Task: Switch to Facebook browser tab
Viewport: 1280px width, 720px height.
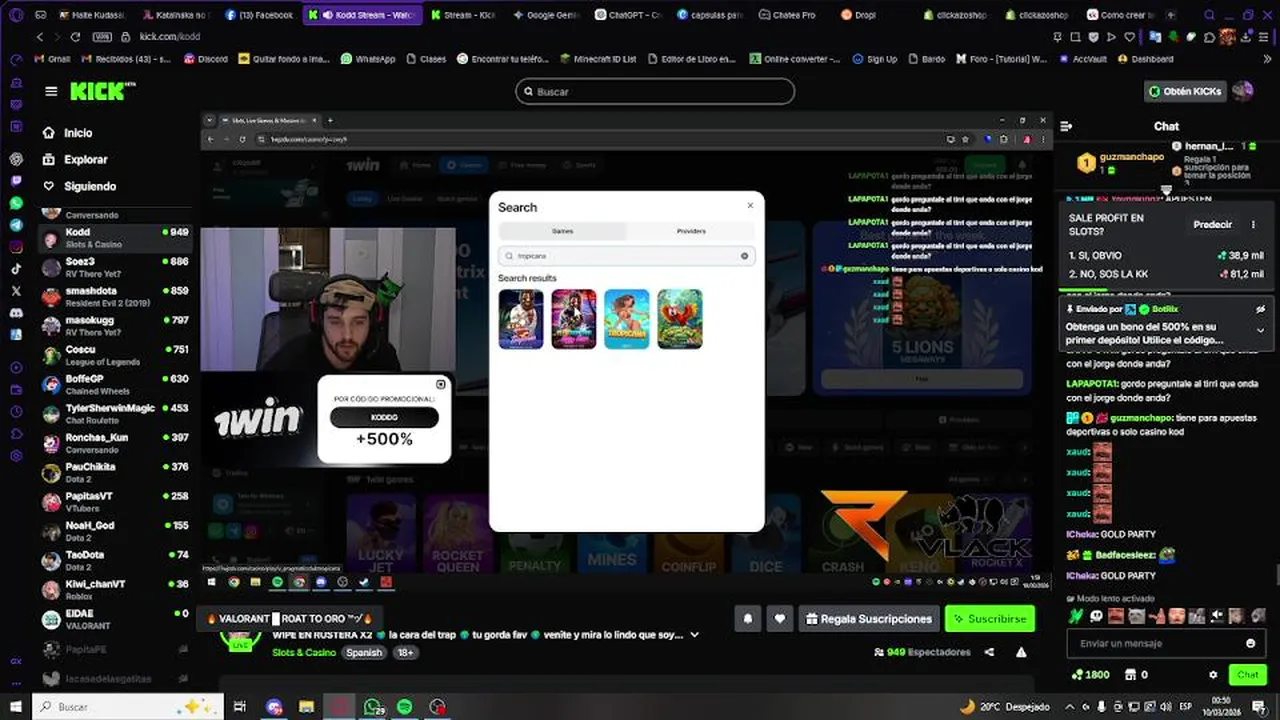Action: coord(259,15)
